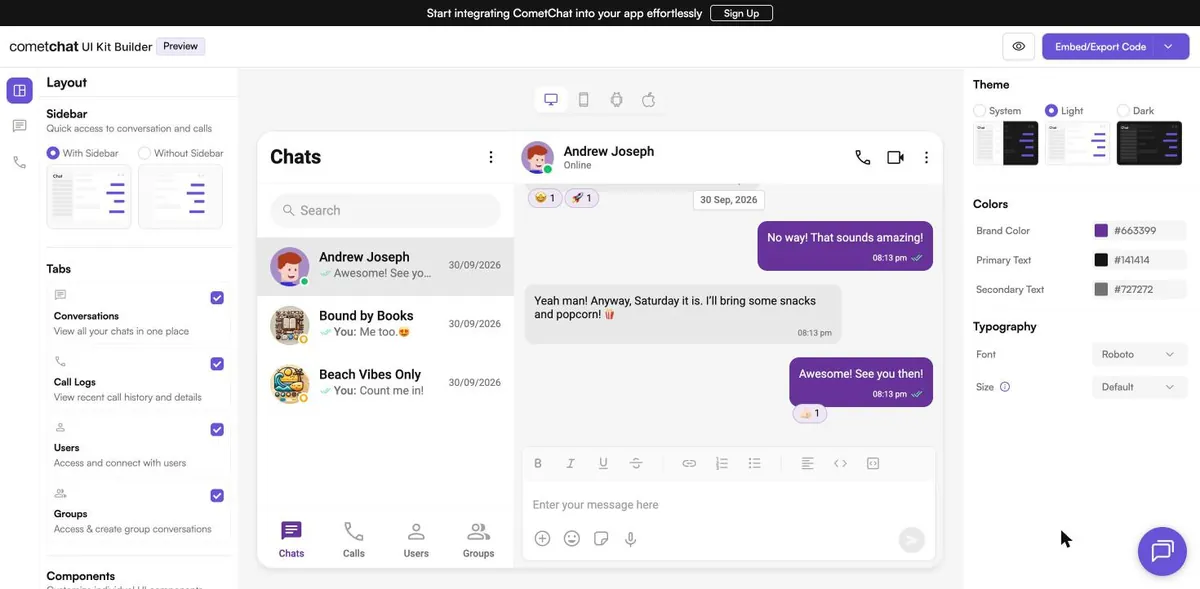The height and width of the screenshot is (589, 1200).
Task: Uncheck the Call Logs tab checkbox
Action: tap(217, 364)
